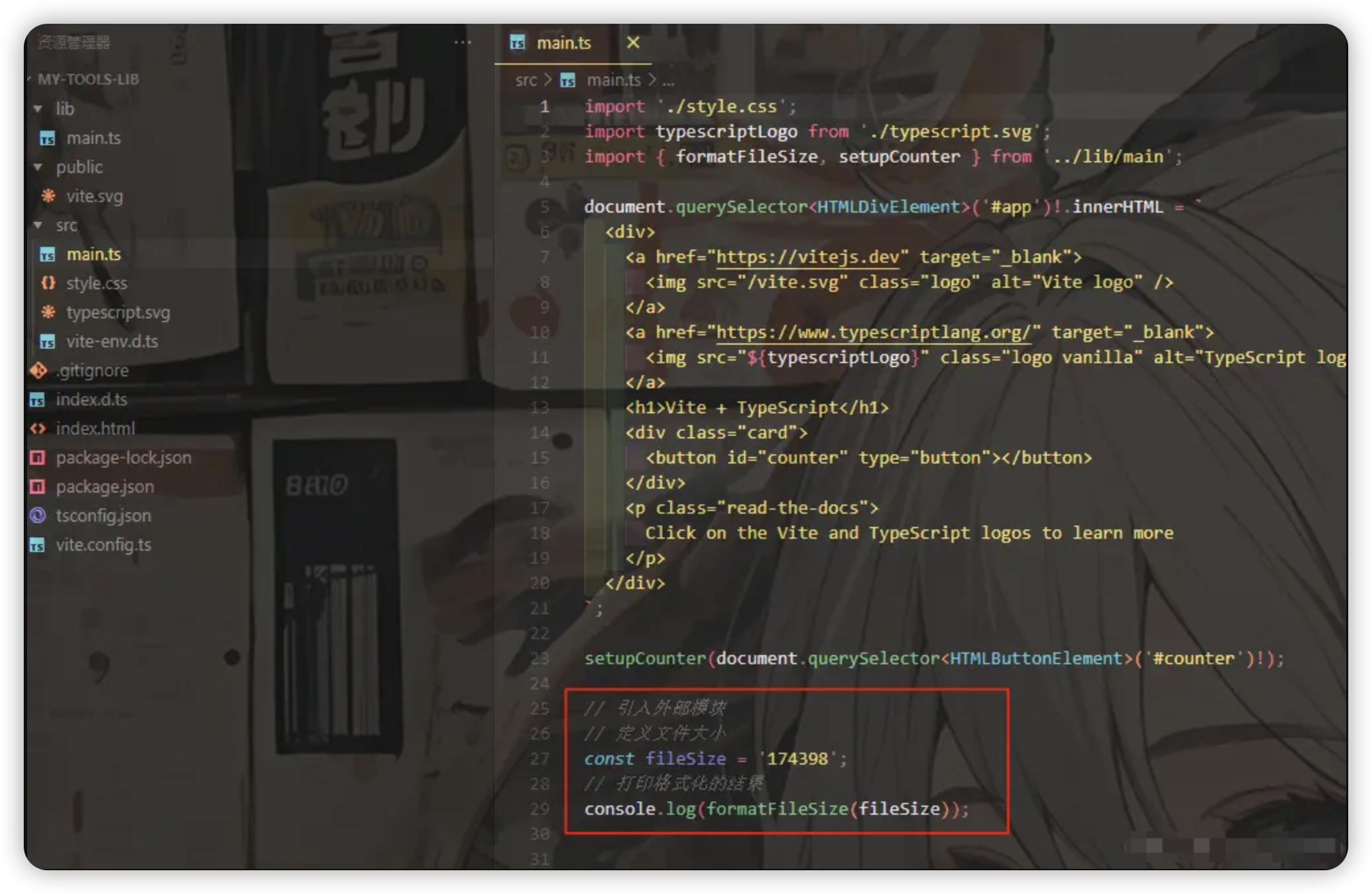The width and height of the screenshot is (1372, 894).
Task: Open the https://vitejs.dev link in code
Action: (807, 257)
